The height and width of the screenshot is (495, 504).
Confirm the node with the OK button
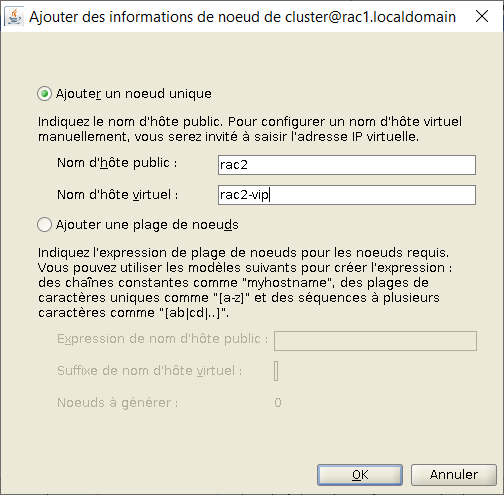360,475
